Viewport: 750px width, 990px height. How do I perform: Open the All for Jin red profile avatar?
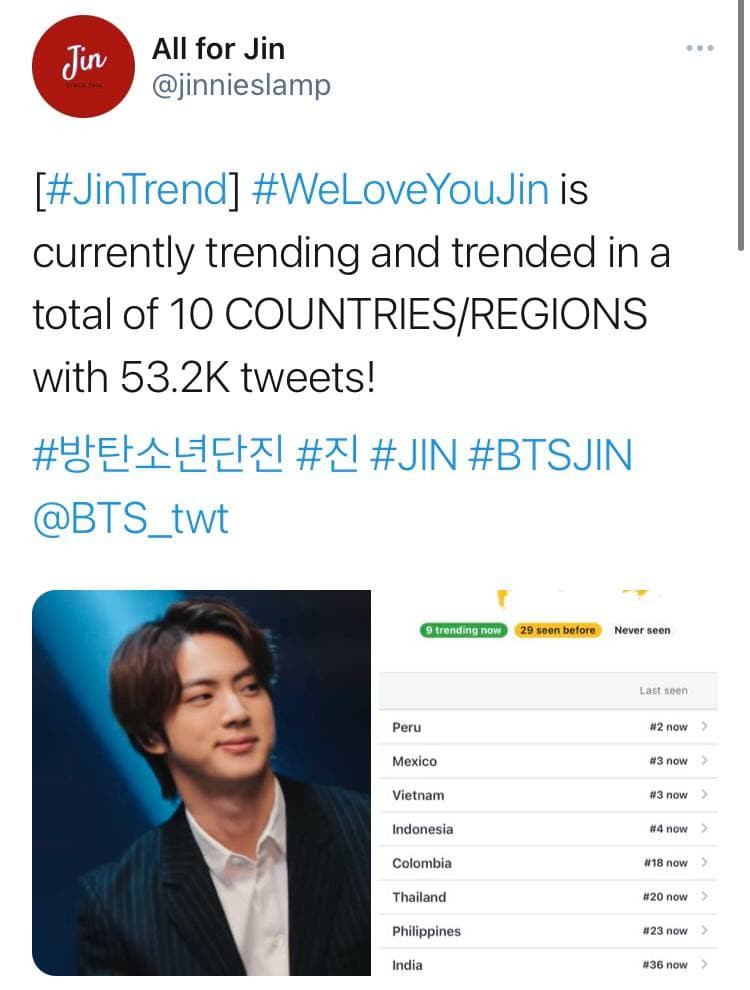pos(83,66)
